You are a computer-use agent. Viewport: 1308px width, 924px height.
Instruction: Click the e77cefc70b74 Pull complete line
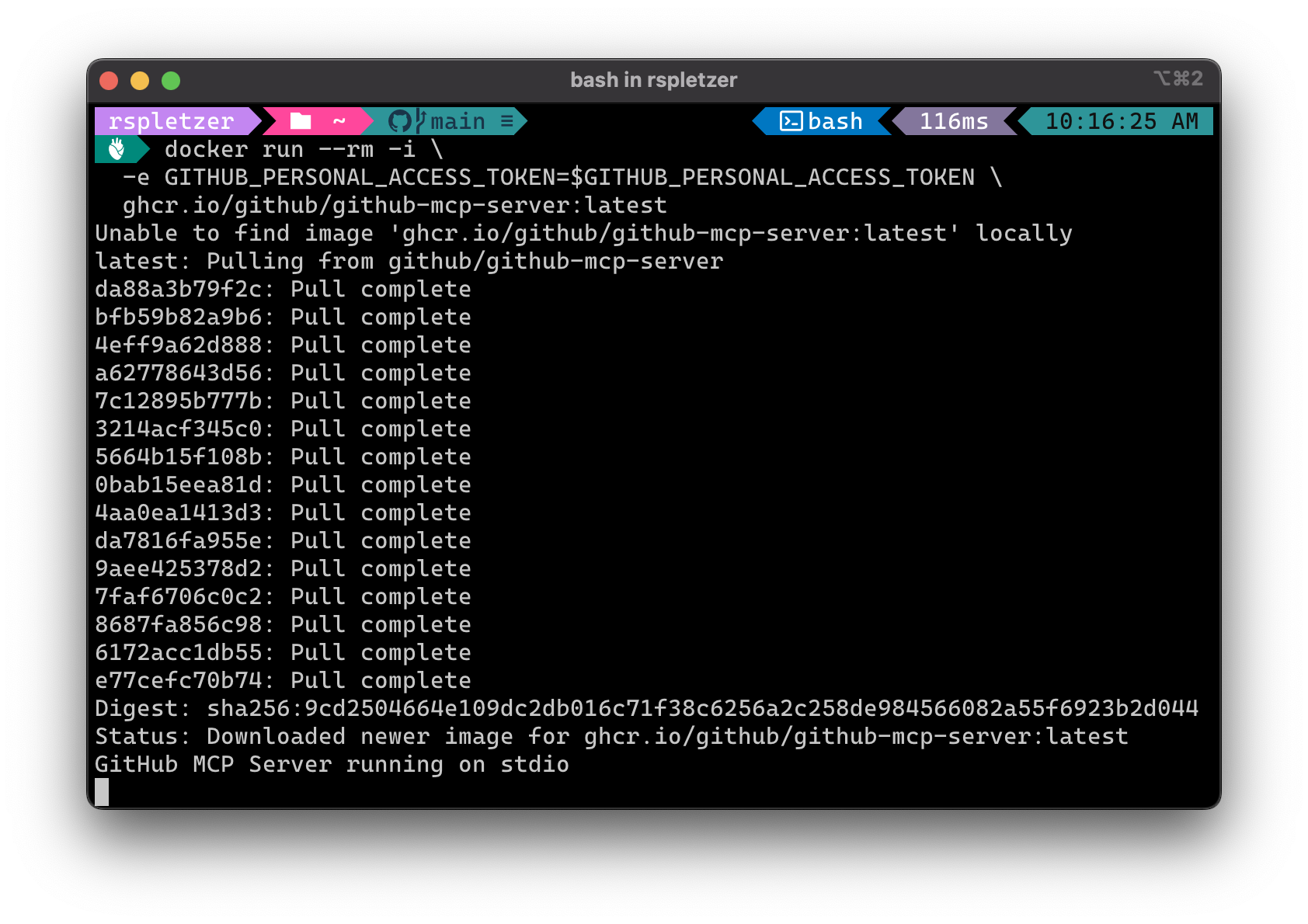click(283, 680)
